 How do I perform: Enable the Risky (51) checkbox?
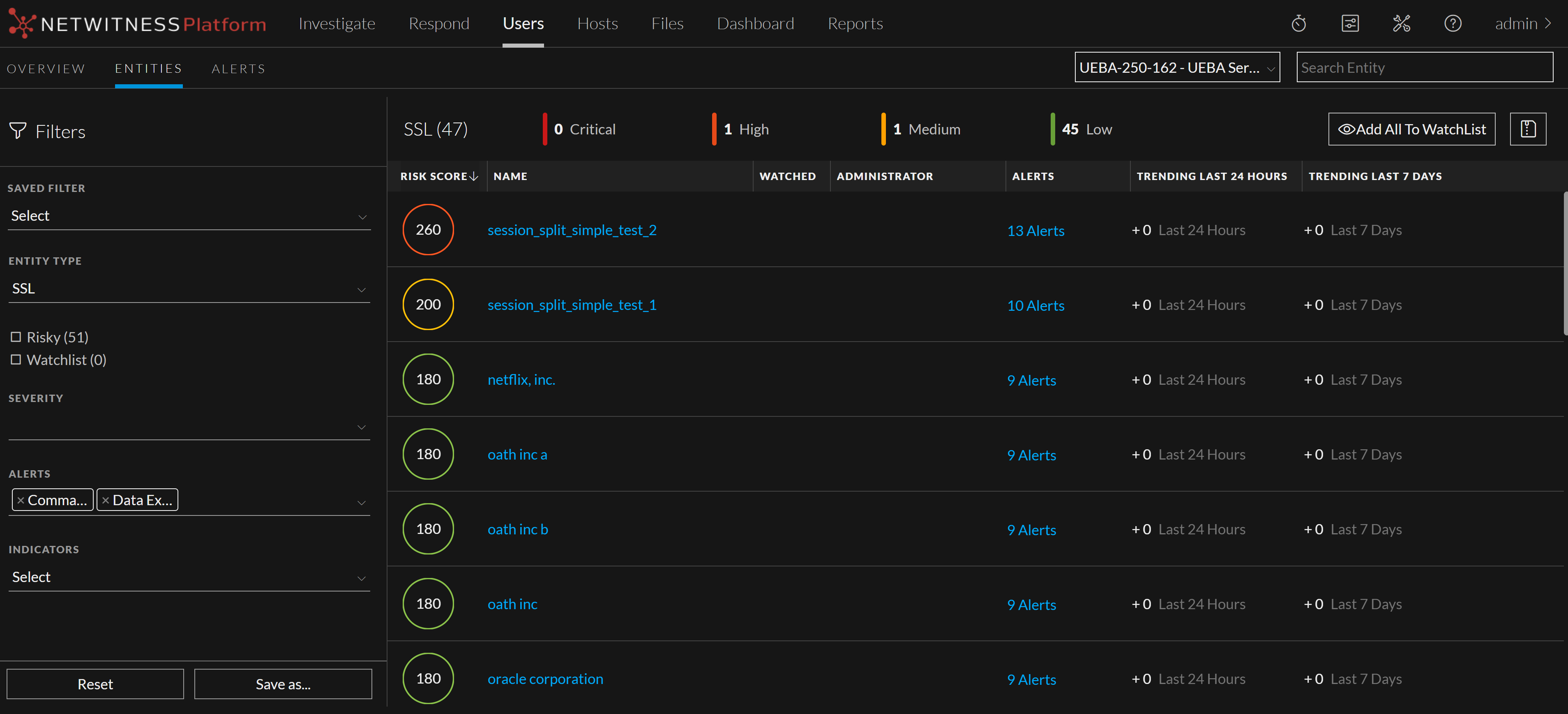(x=16, y=337)
